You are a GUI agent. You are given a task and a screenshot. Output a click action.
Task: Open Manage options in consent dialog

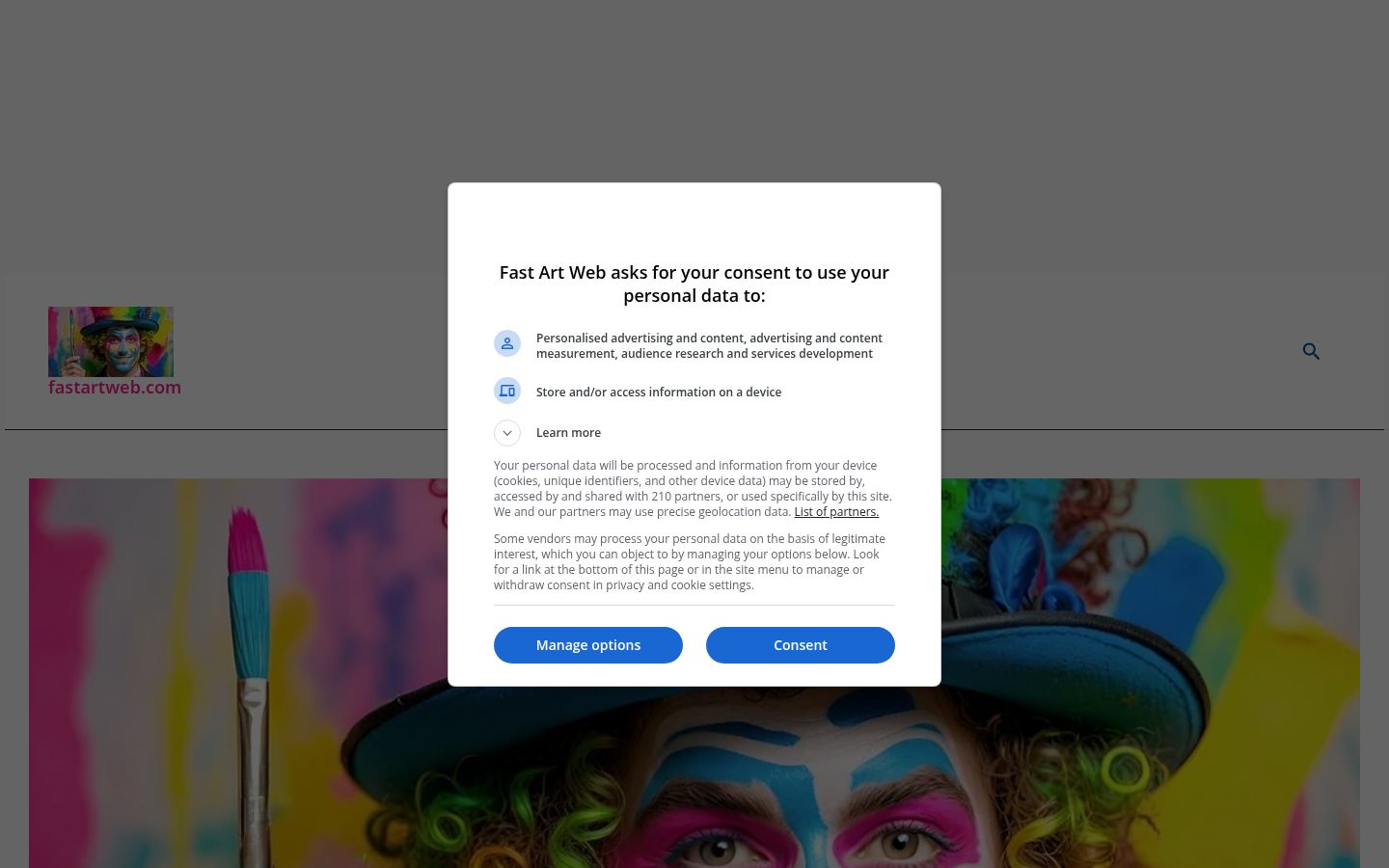(x=588, y=645)
